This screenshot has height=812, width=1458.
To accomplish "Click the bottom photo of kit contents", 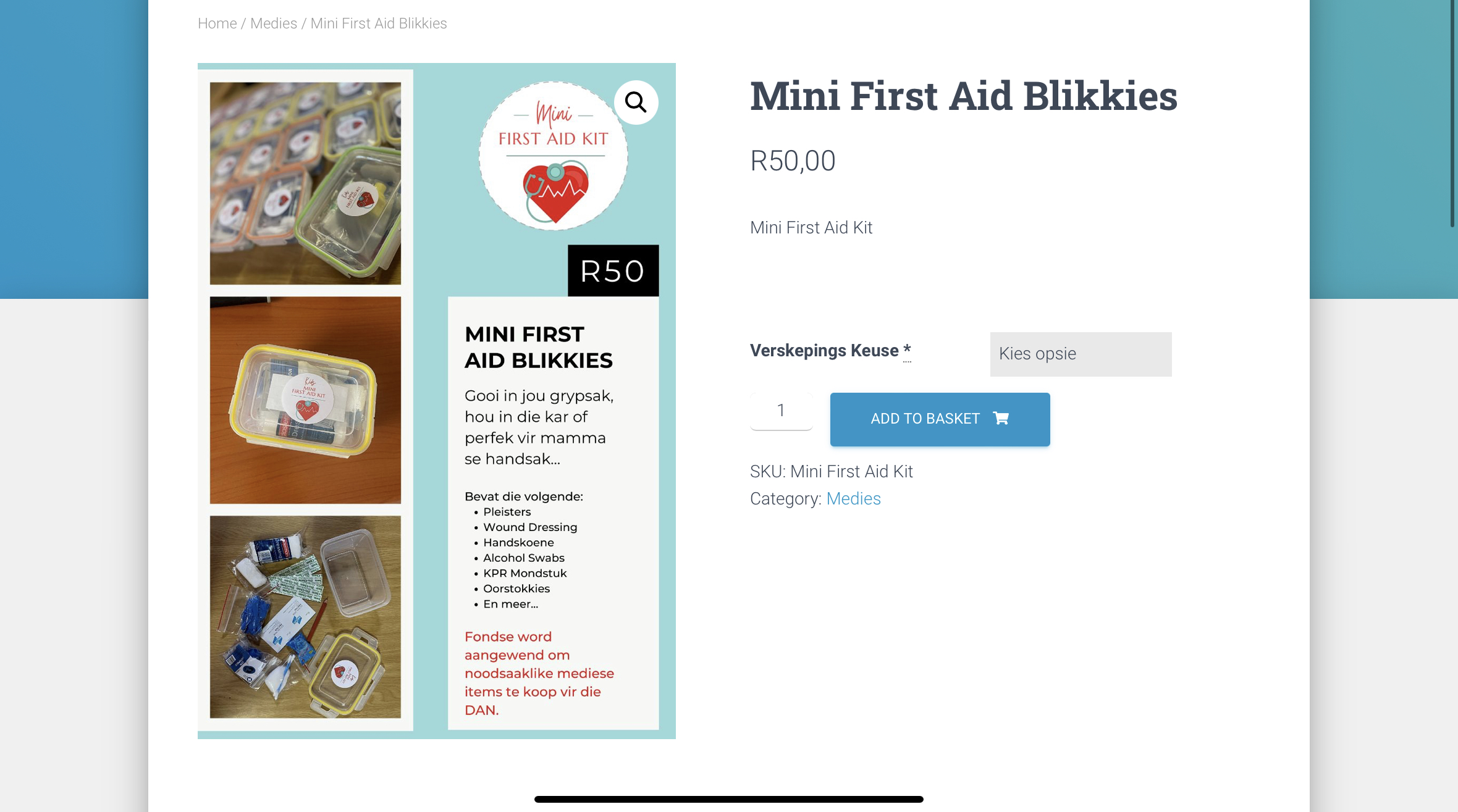I will click(305, 617).
